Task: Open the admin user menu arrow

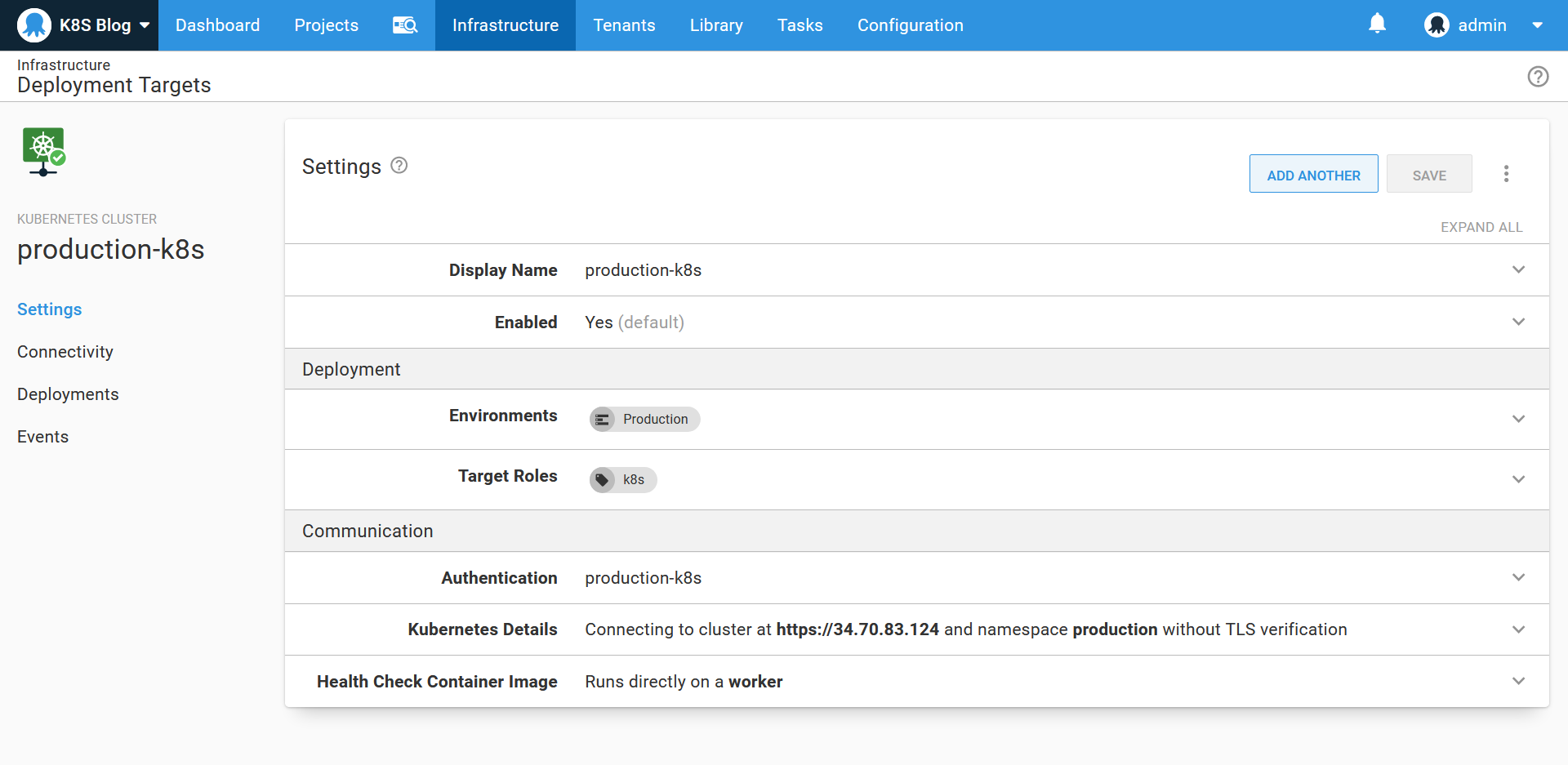Action: (1537, 25)
